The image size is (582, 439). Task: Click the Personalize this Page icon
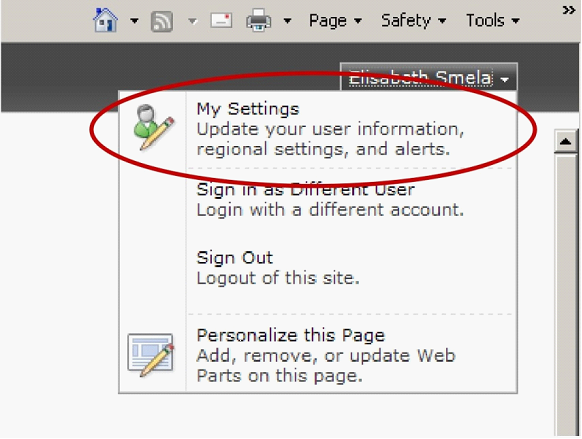151,355
